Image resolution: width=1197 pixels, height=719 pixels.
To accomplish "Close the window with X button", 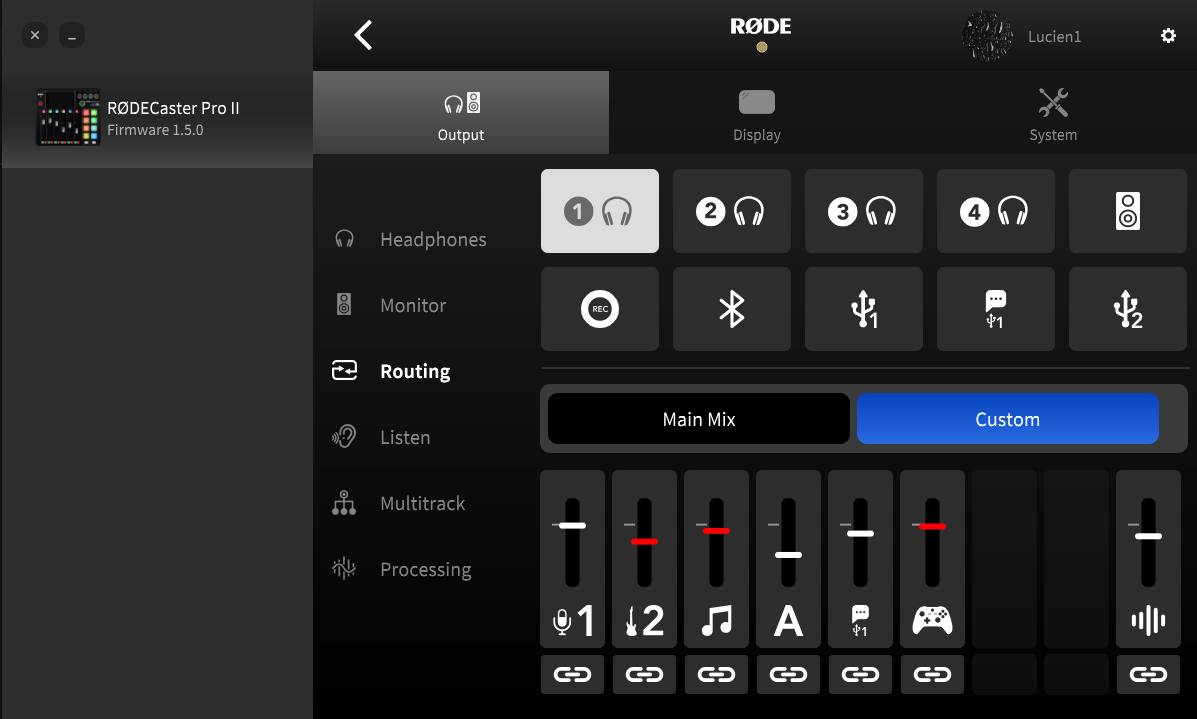I will coord(35,35).
